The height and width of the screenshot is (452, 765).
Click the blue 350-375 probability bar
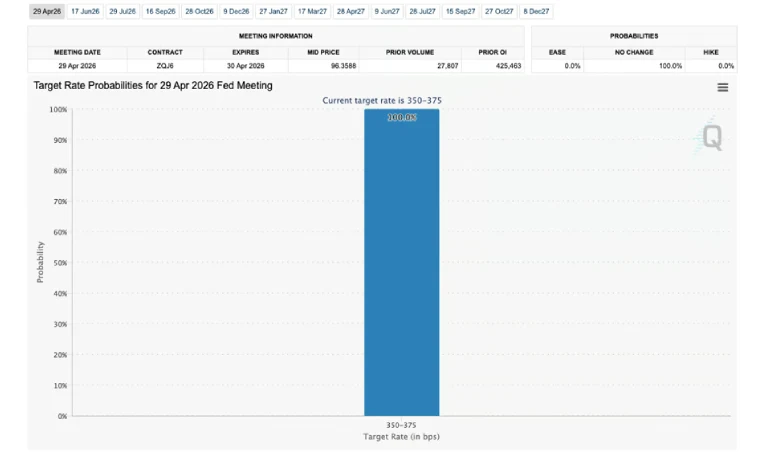pyautogui.click(x=401, y=262)
